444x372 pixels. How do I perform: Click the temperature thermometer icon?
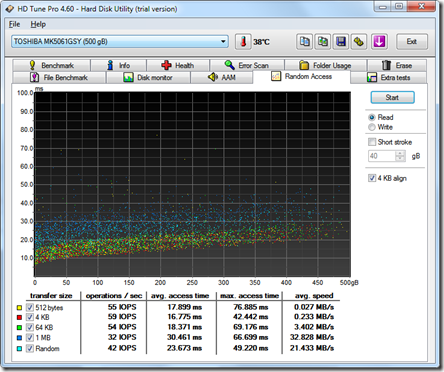pos(243,42)
